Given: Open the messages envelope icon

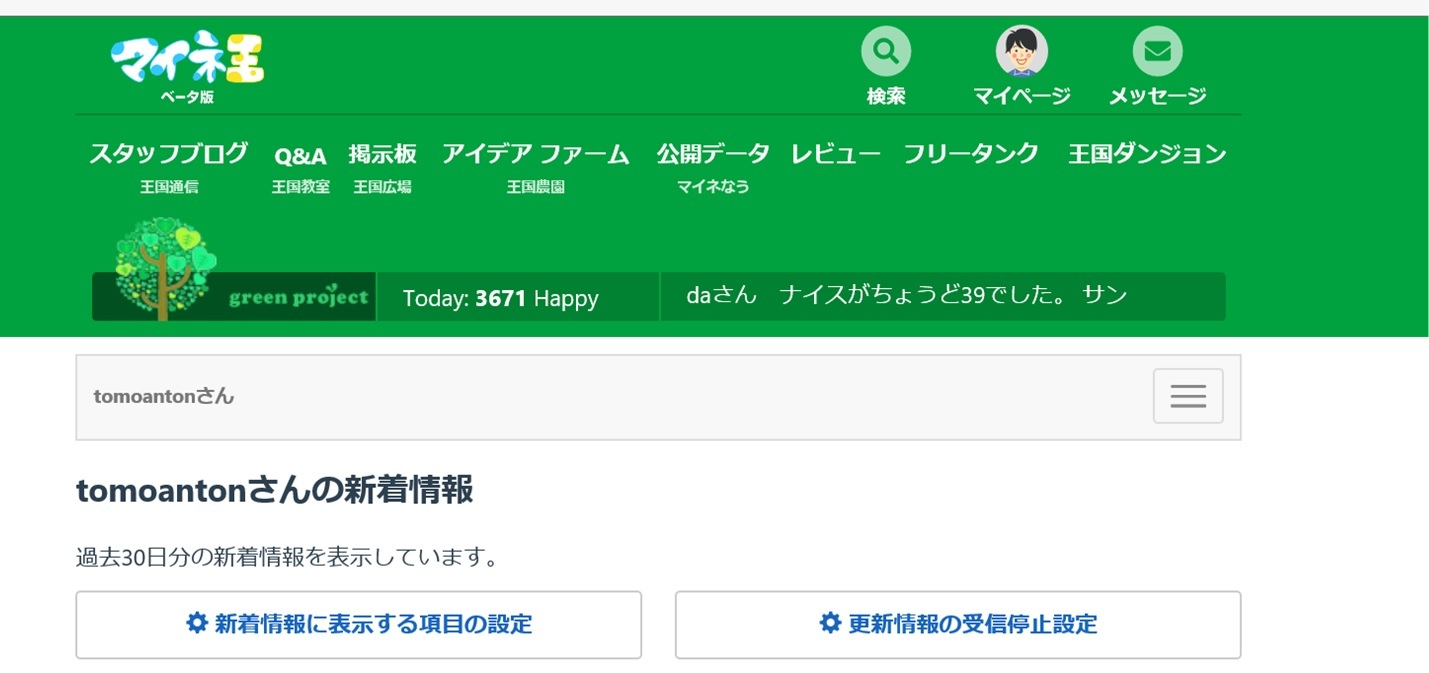Looking at the screenshot, I should [x=1157, y=51].
